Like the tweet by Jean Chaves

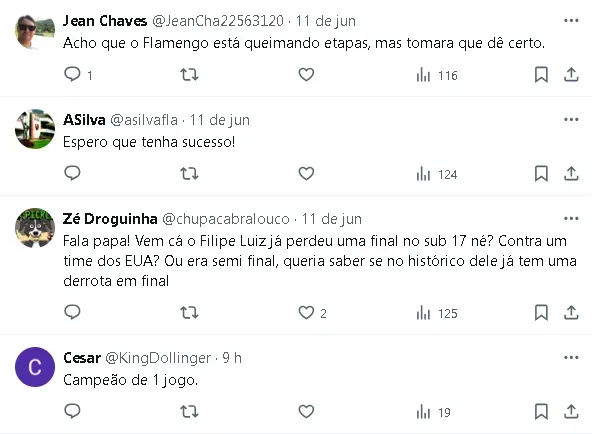(x=306, y=75)
